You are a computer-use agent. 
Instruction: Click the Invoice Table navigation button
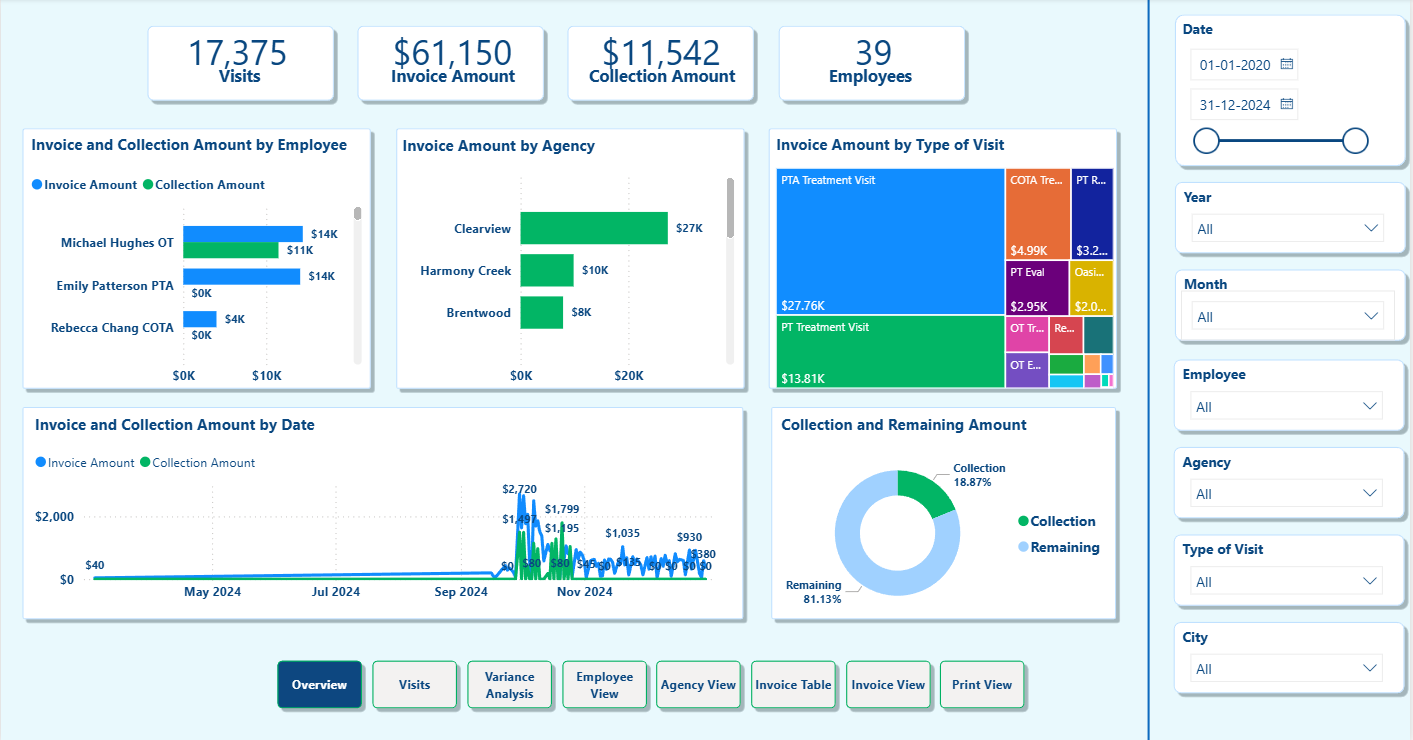pyautogui.click(x=793, y=684)
